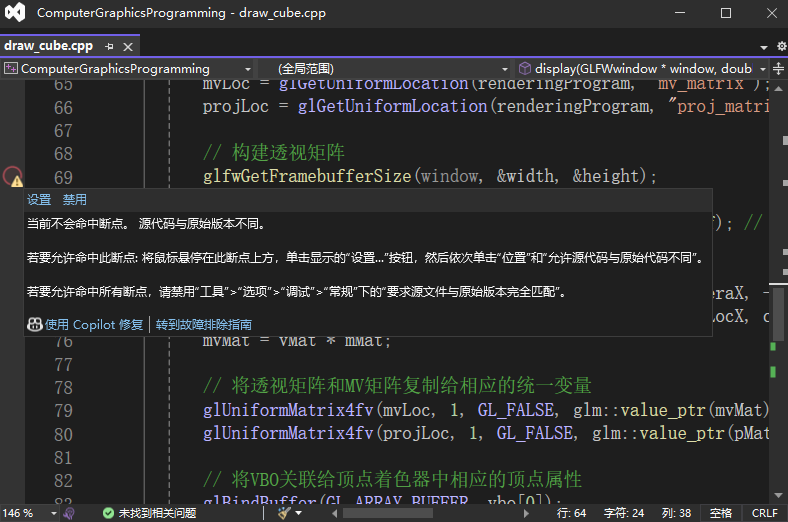Click the CRLF line ending indicator
This screenshot has height=522, width=788.
[764, 513]
